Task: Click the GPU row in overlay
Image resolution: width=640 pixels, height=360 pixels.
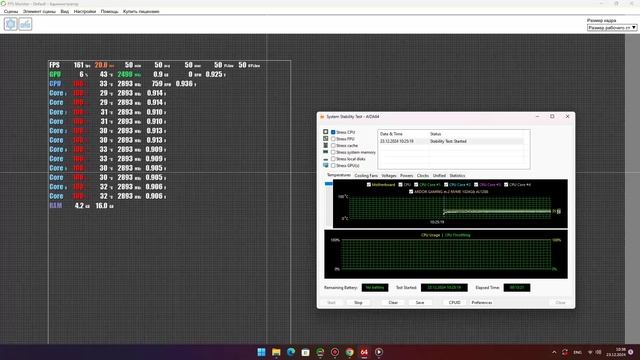Action: [137, 74]
